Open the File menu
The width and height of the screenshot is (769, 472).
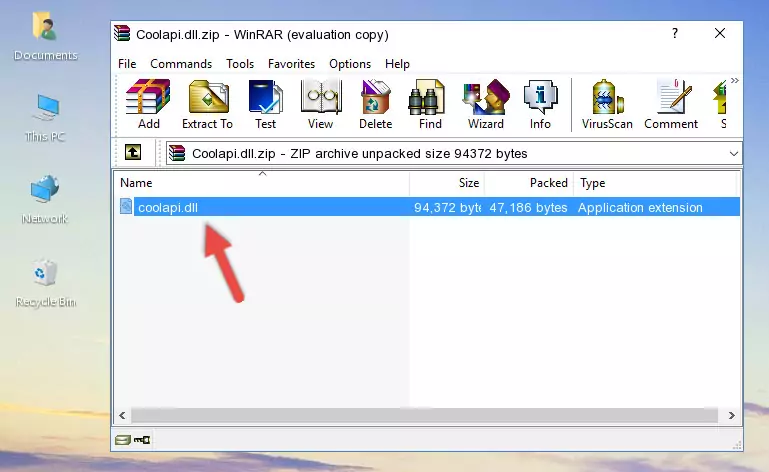pos(127,64)
